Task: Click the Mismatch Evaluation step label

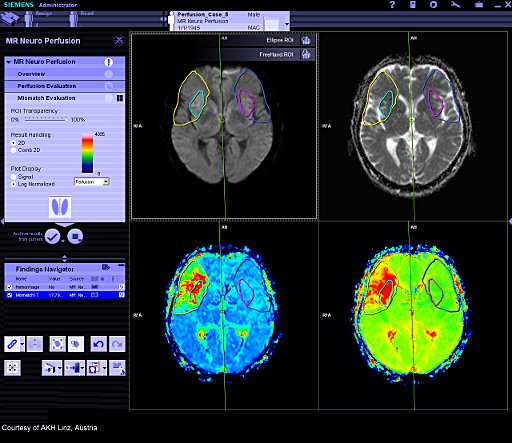Action: [x=46, y=98]
